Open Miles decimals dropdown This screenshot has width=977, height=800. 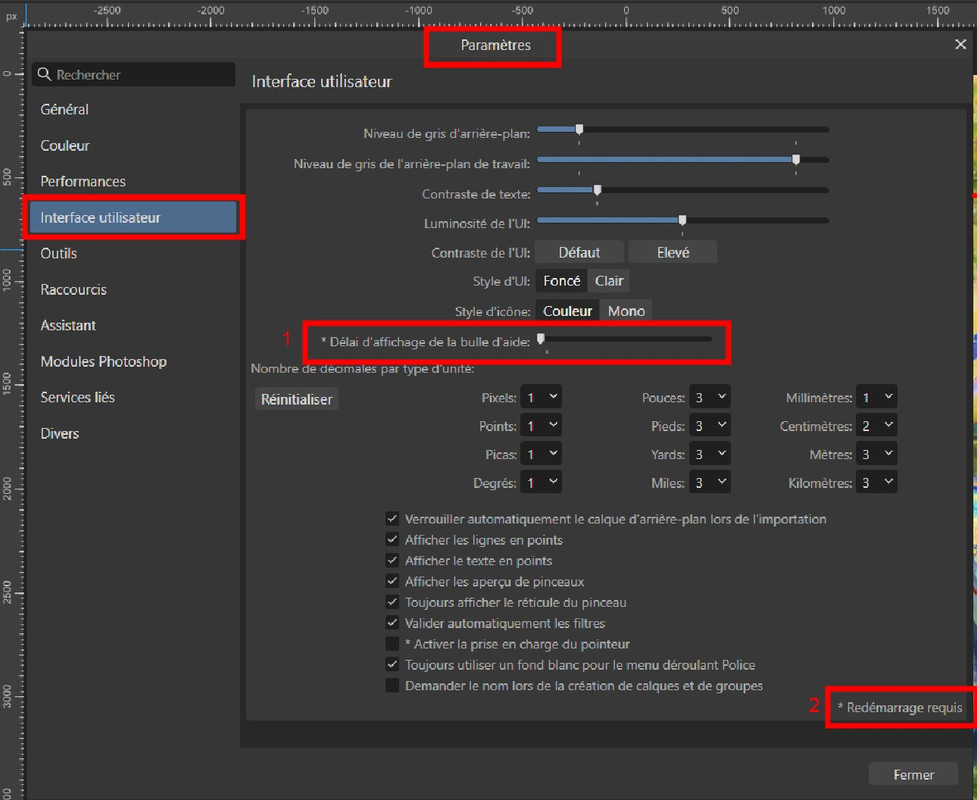pyautogui.click(x=710, y=482)
